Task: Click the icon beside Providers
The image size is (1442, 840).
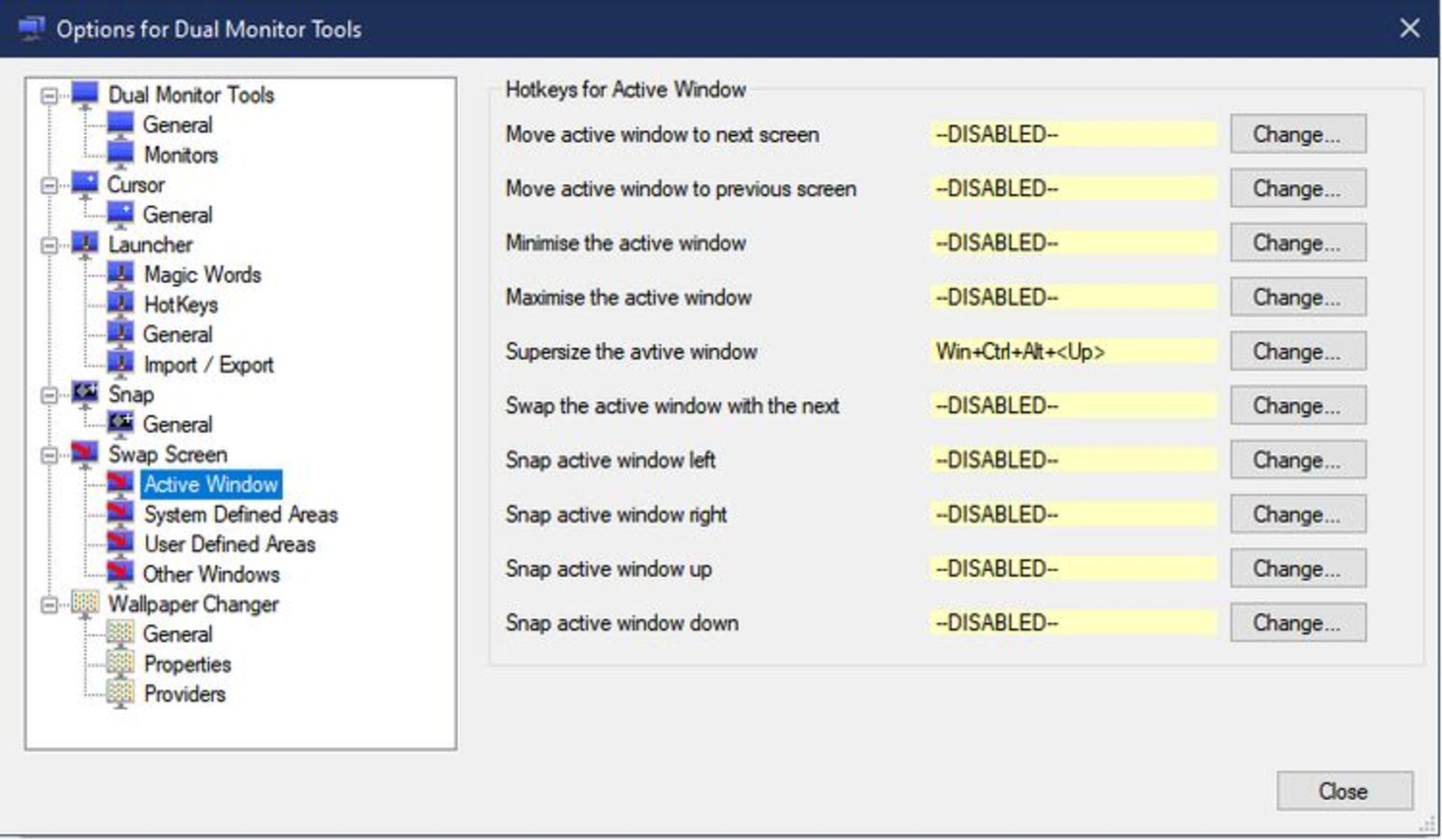Action: coord(120,694)
